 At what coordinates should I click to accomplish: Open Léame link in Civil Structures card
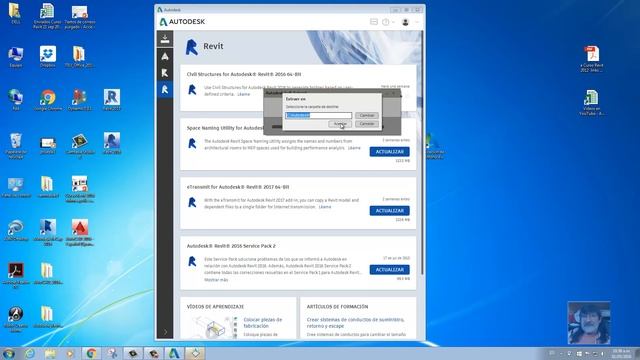(x=244, y=94)
